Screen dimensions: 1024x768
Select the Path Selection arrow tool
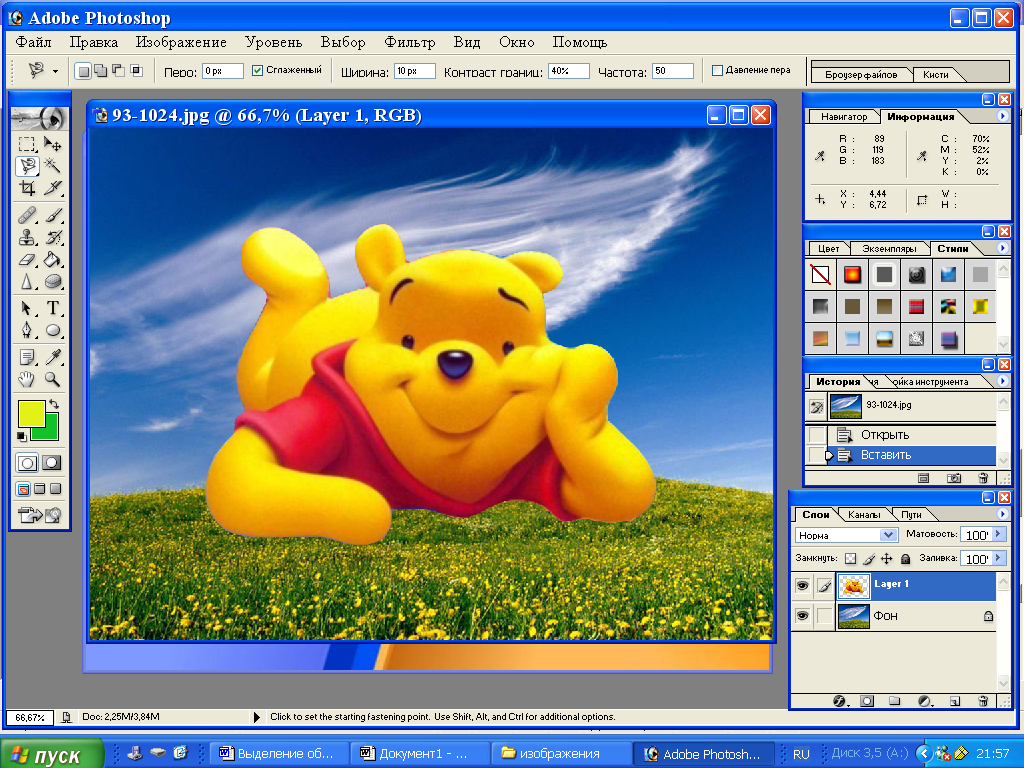pos(27,308)
